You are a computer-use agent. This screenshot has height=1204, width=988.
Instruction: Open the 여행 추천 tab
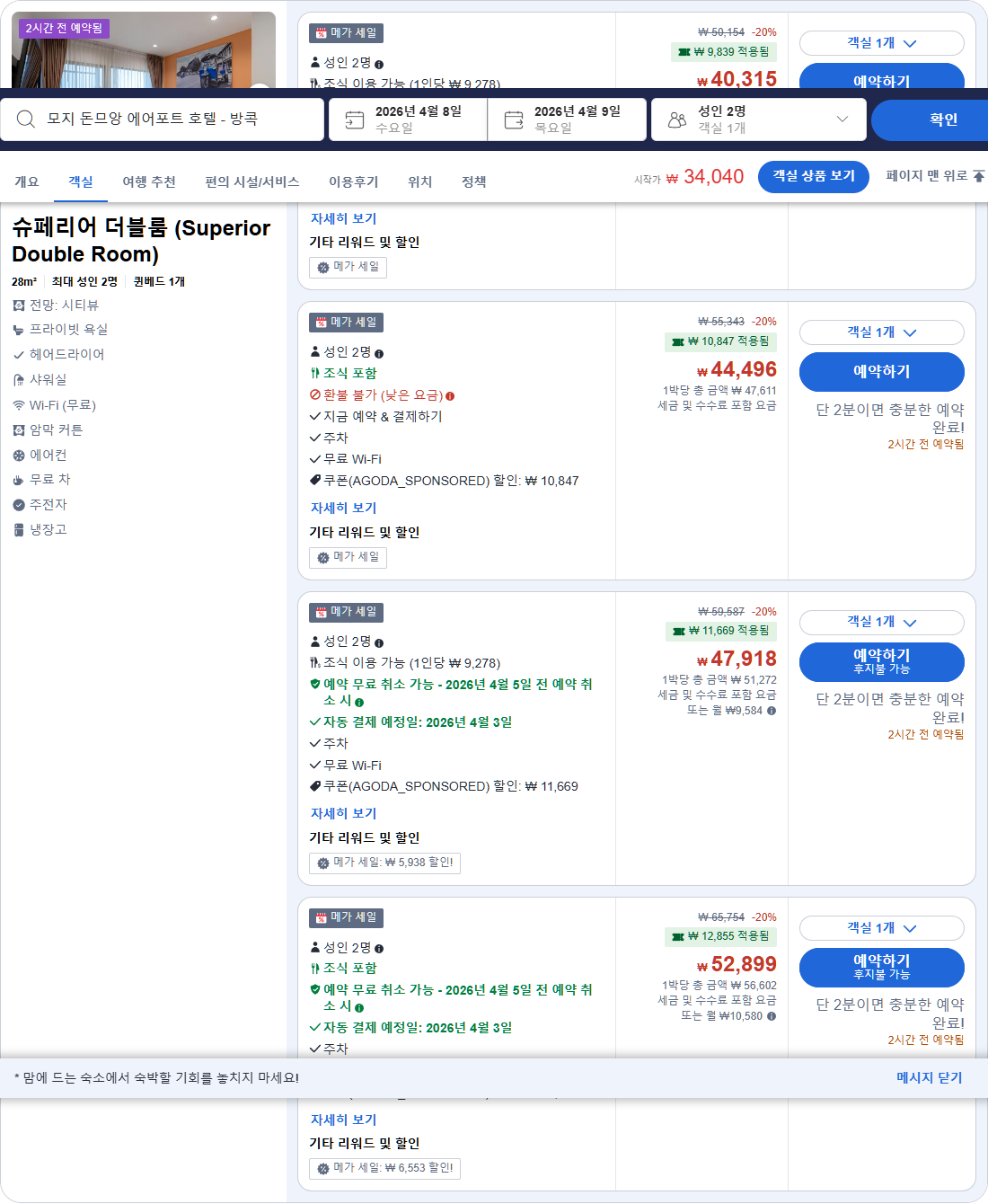click(149, 181)
